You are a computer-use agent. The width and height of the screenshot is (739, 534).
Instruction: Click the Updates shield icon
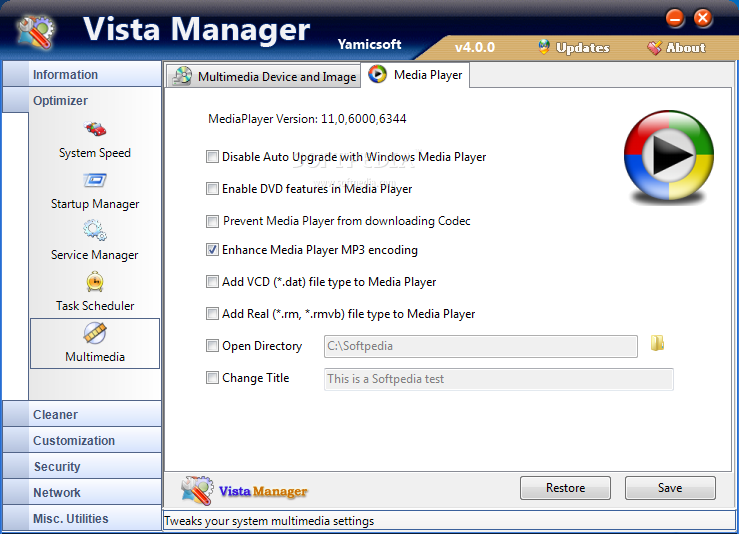[544, 47]
